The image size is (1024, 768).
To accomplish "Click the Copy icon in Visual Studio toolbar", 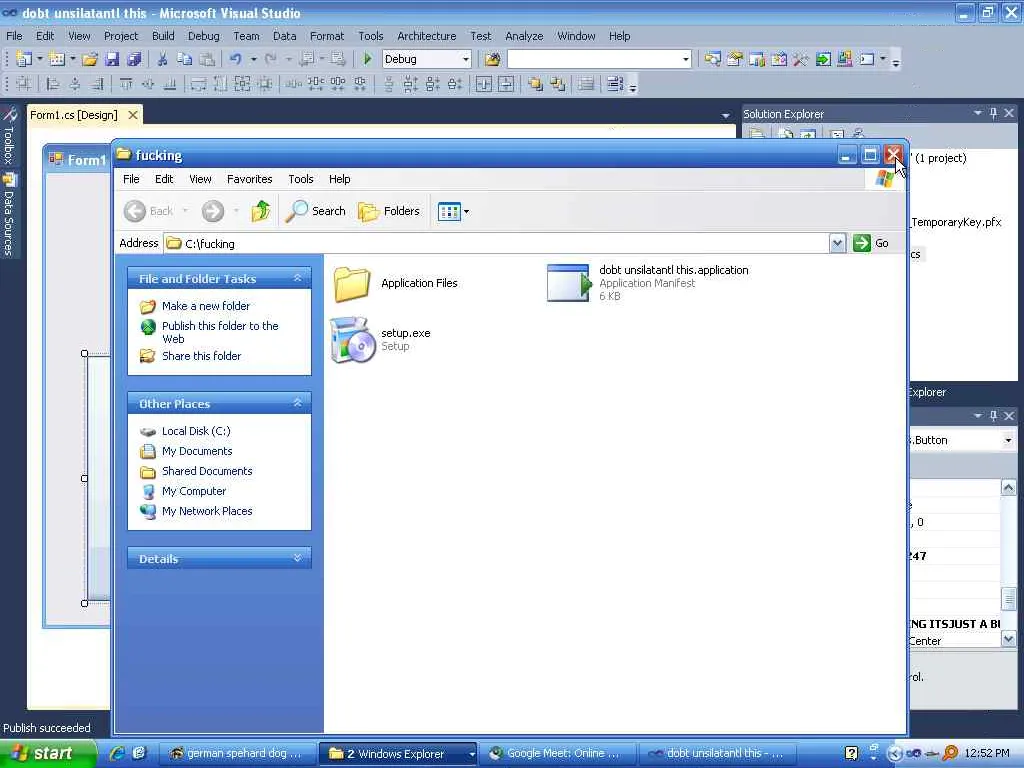I will coord(185,59).
